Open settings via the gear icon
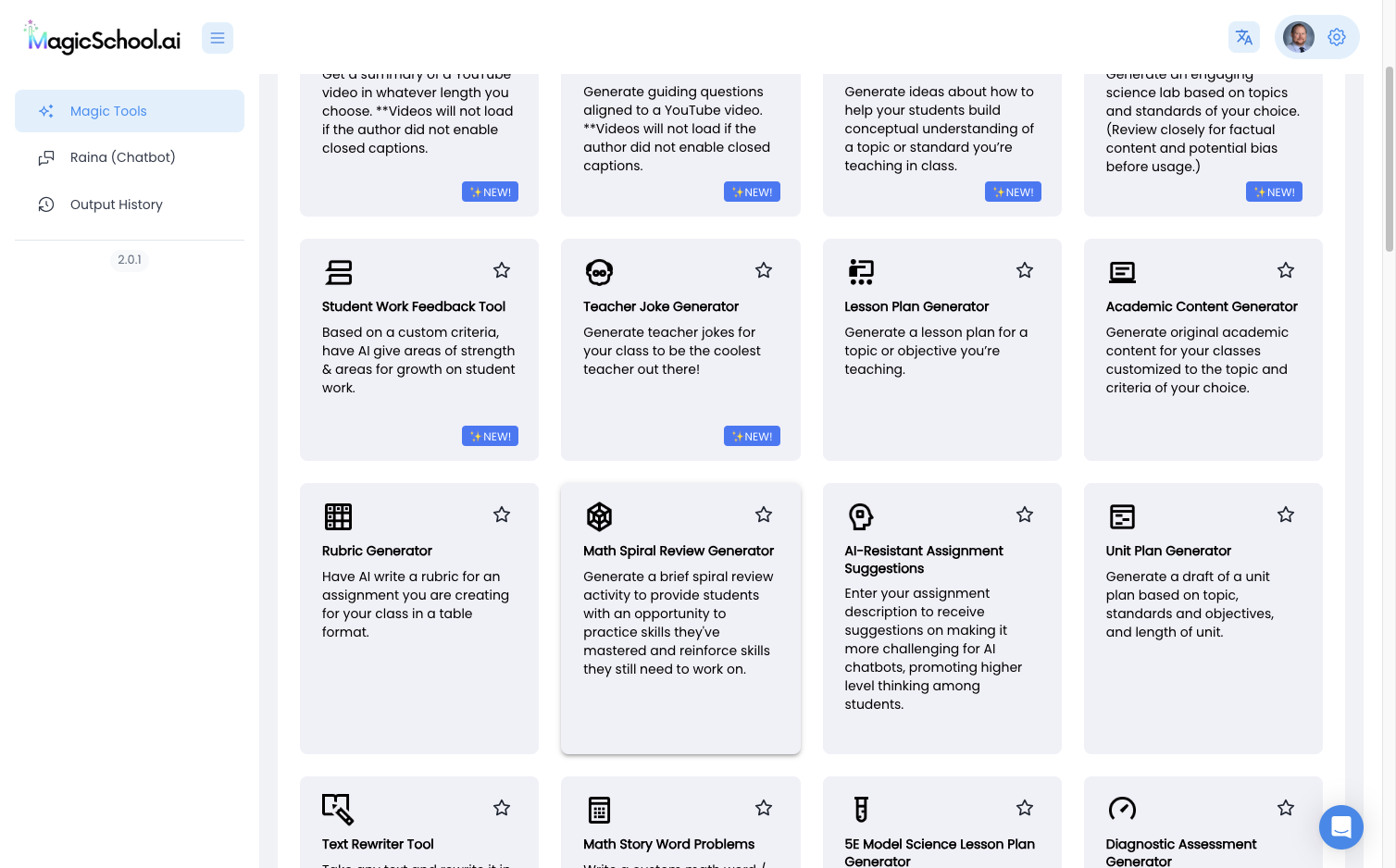Image resolution: width=1396 pixels, height=868 pixels. (x=1337, y=37)
